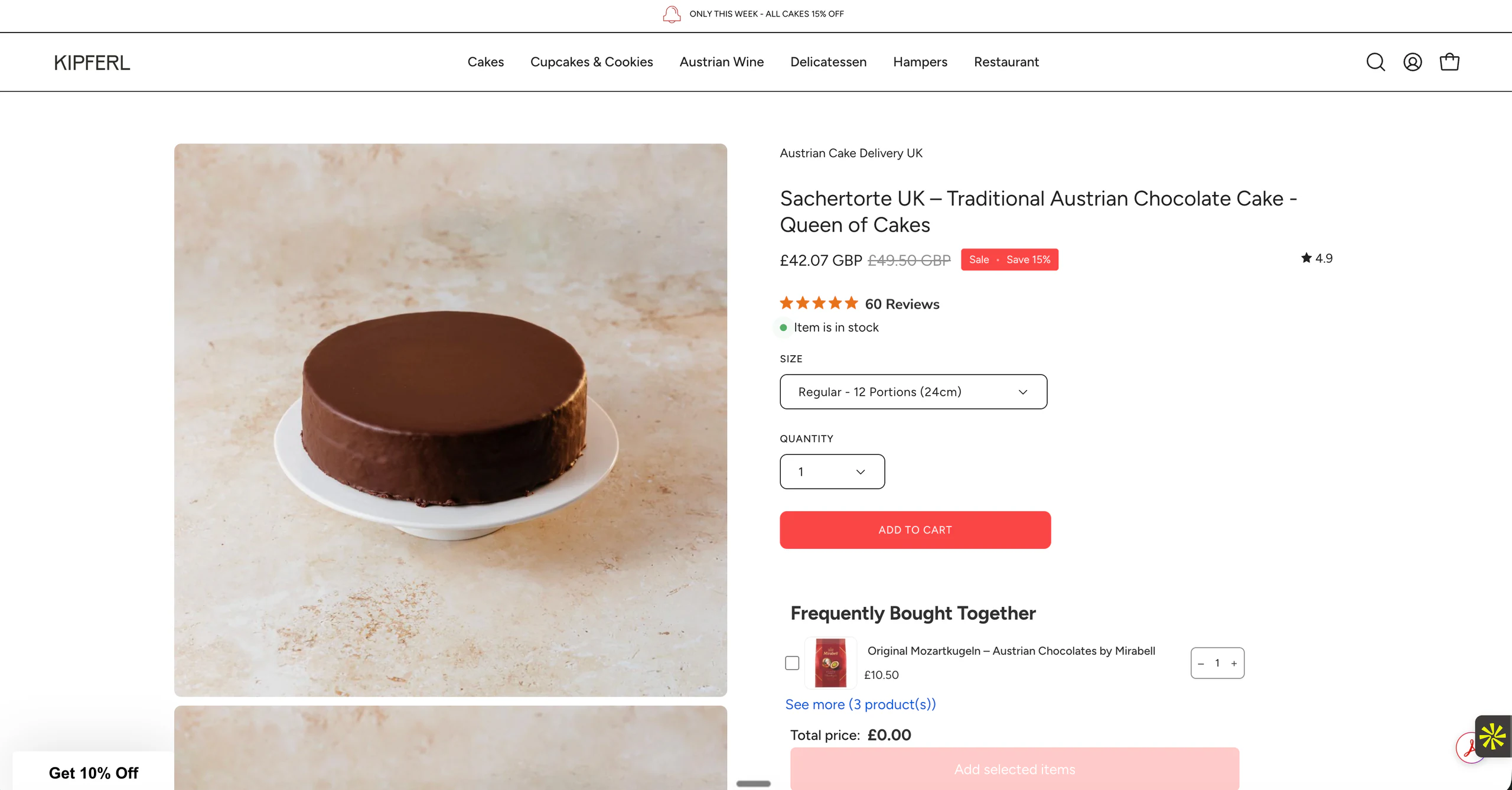Open the Cakes menu
Viewport: 1512px width, 790px height.
click(485, 62)
